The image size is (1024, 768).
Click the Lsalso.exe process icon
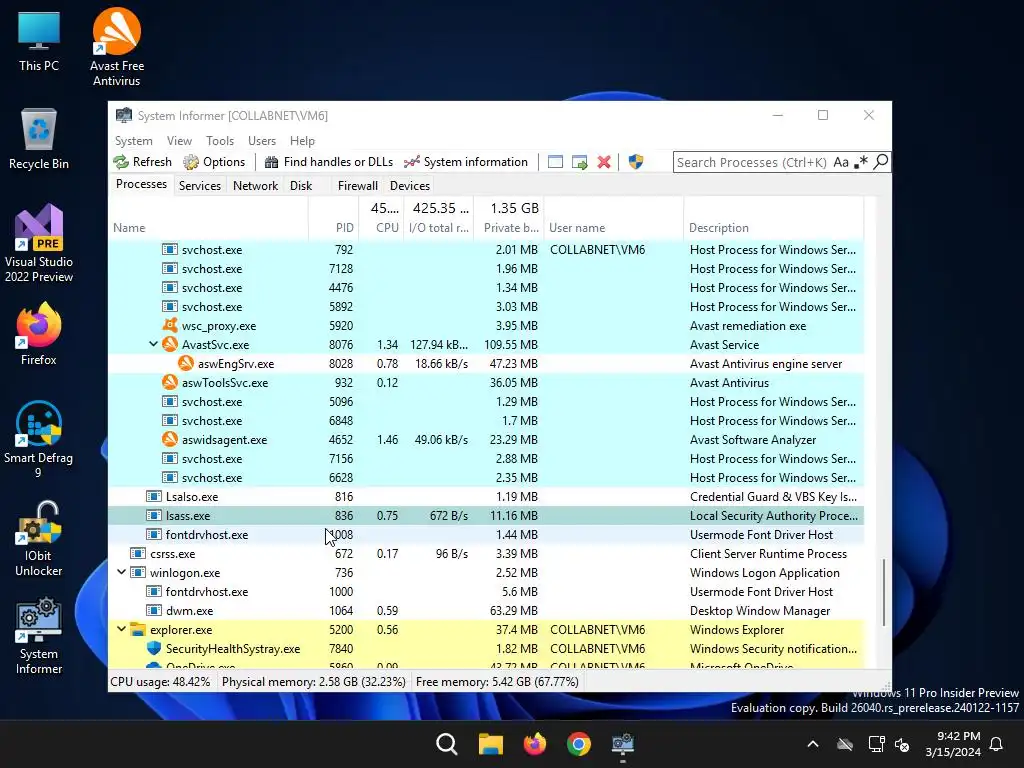153,496
